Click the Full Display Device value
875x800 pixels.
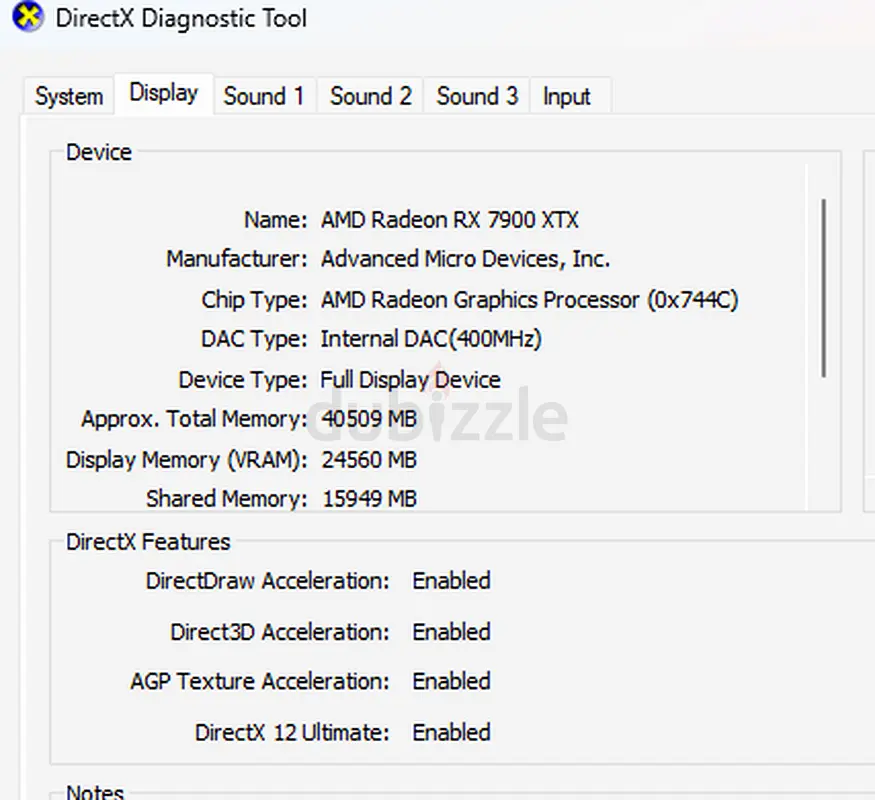pos(410,380)
